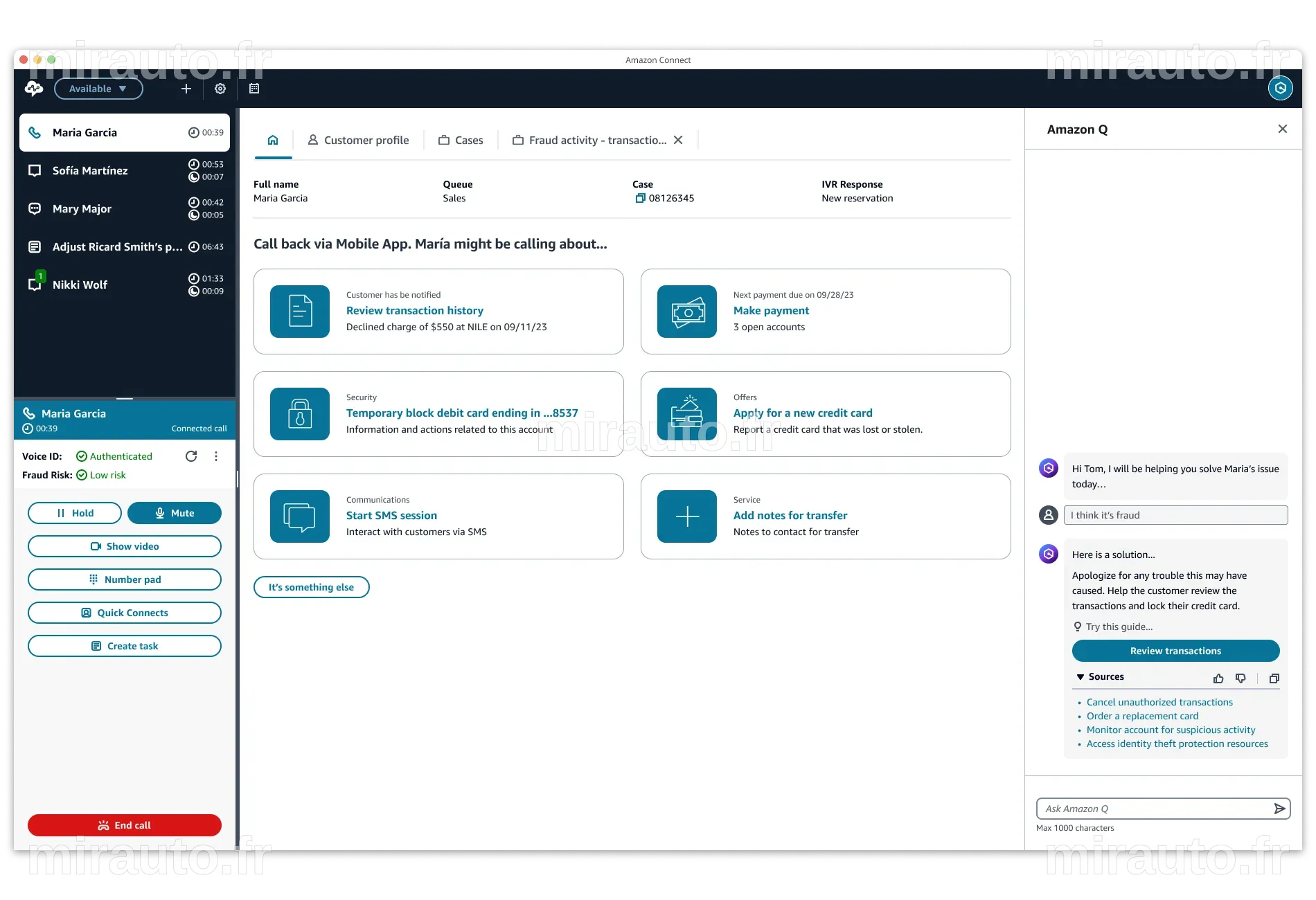Click Show video button

tap(125, 546)
